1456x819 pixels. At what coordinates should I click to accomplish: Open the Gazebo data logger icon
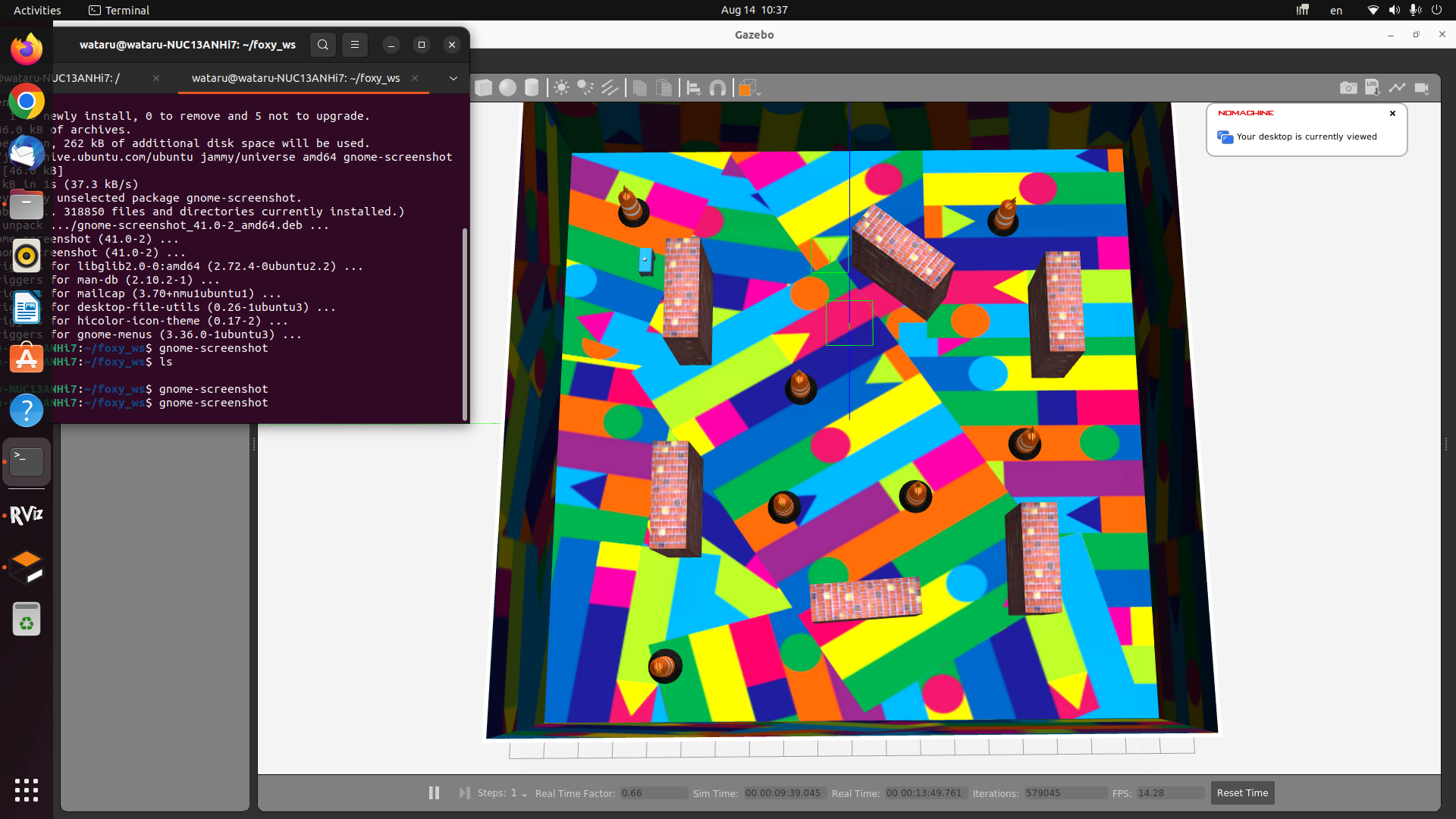pos(1373,88)
